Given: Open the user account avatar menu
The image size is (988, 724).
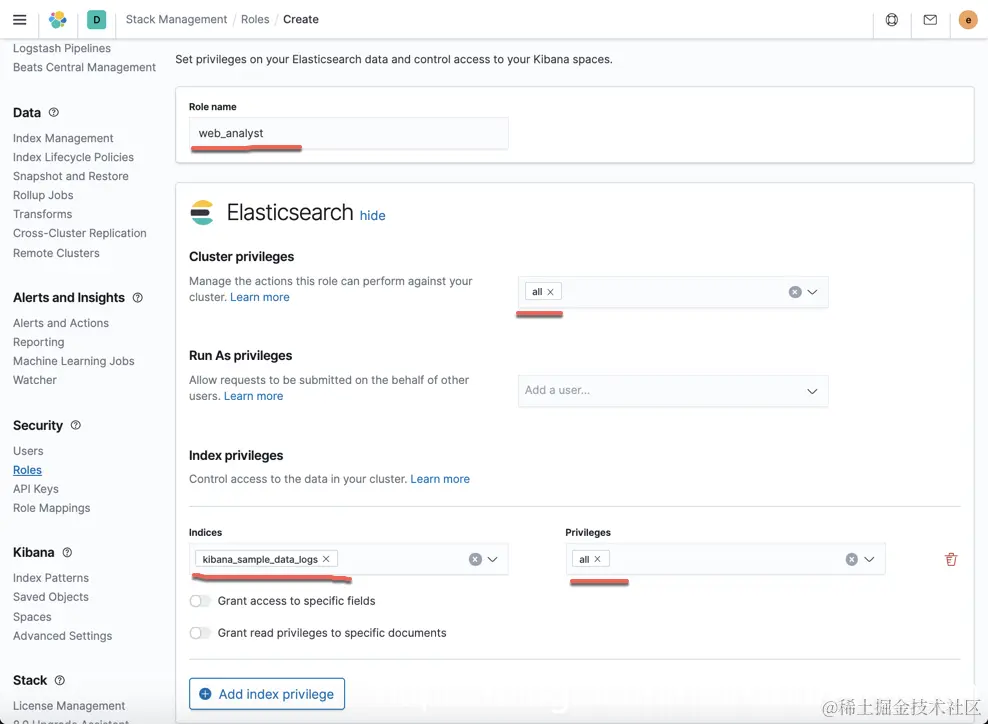Looking at the screenshot, I should click(x=968, y=20).
